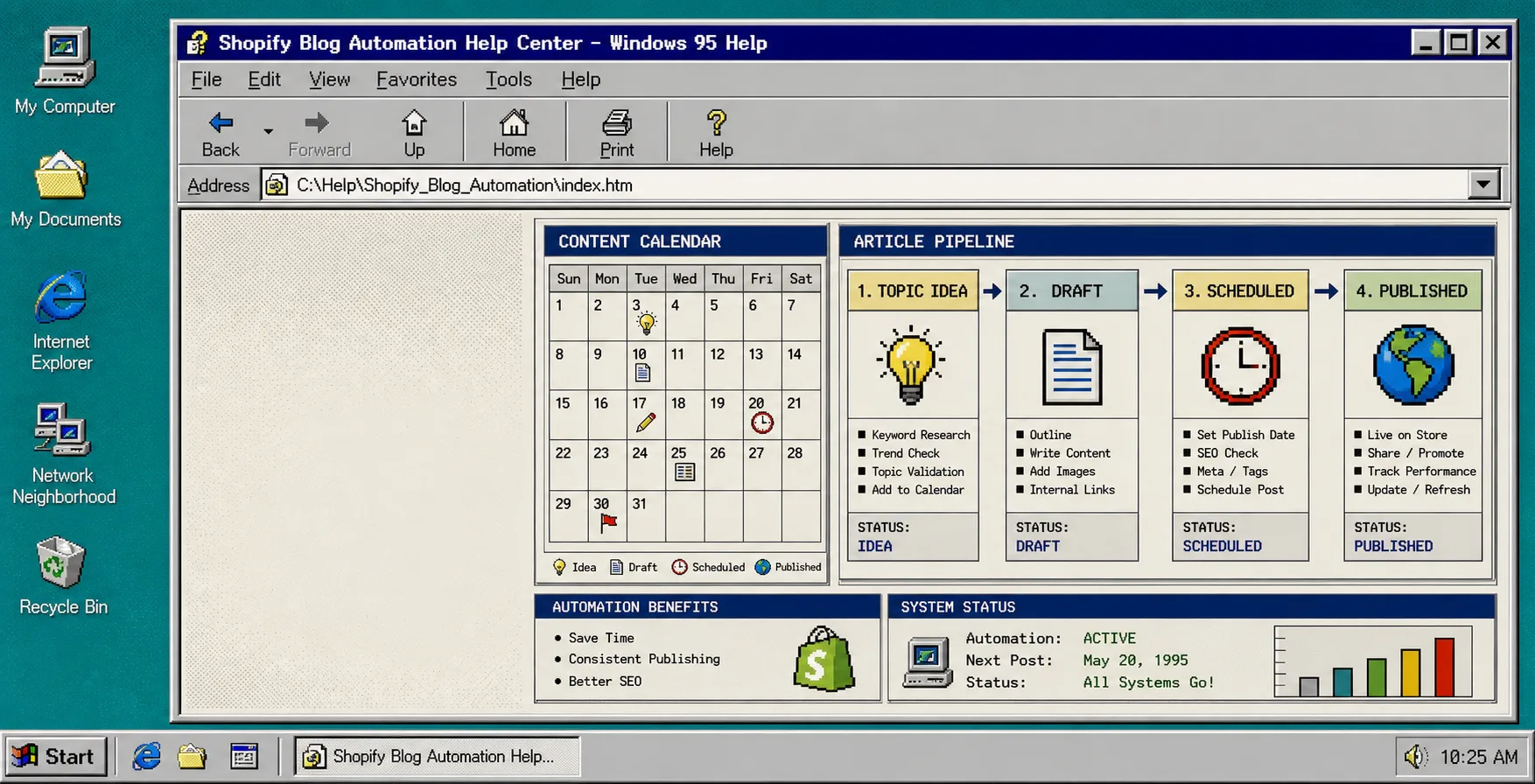Click the large red Scheduled clock icon

click(1240, 366)
